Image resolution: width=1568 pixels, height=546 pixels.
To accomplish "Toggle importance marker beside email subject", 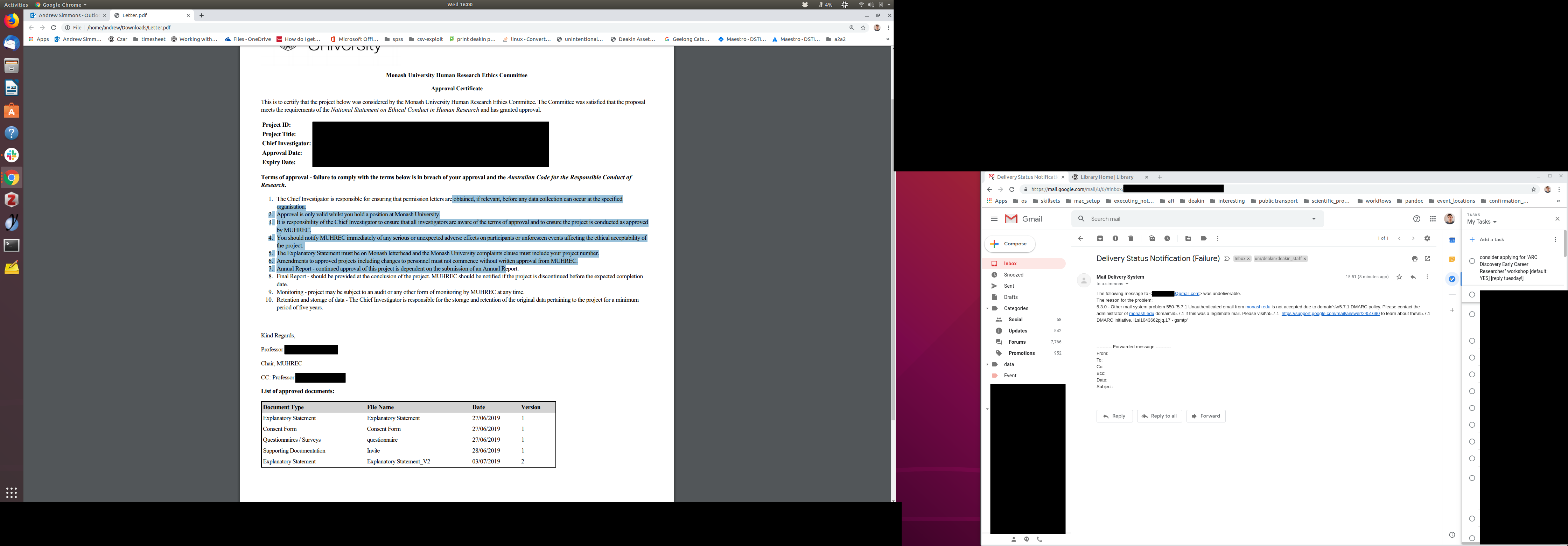I will [x=1227, y=259].
